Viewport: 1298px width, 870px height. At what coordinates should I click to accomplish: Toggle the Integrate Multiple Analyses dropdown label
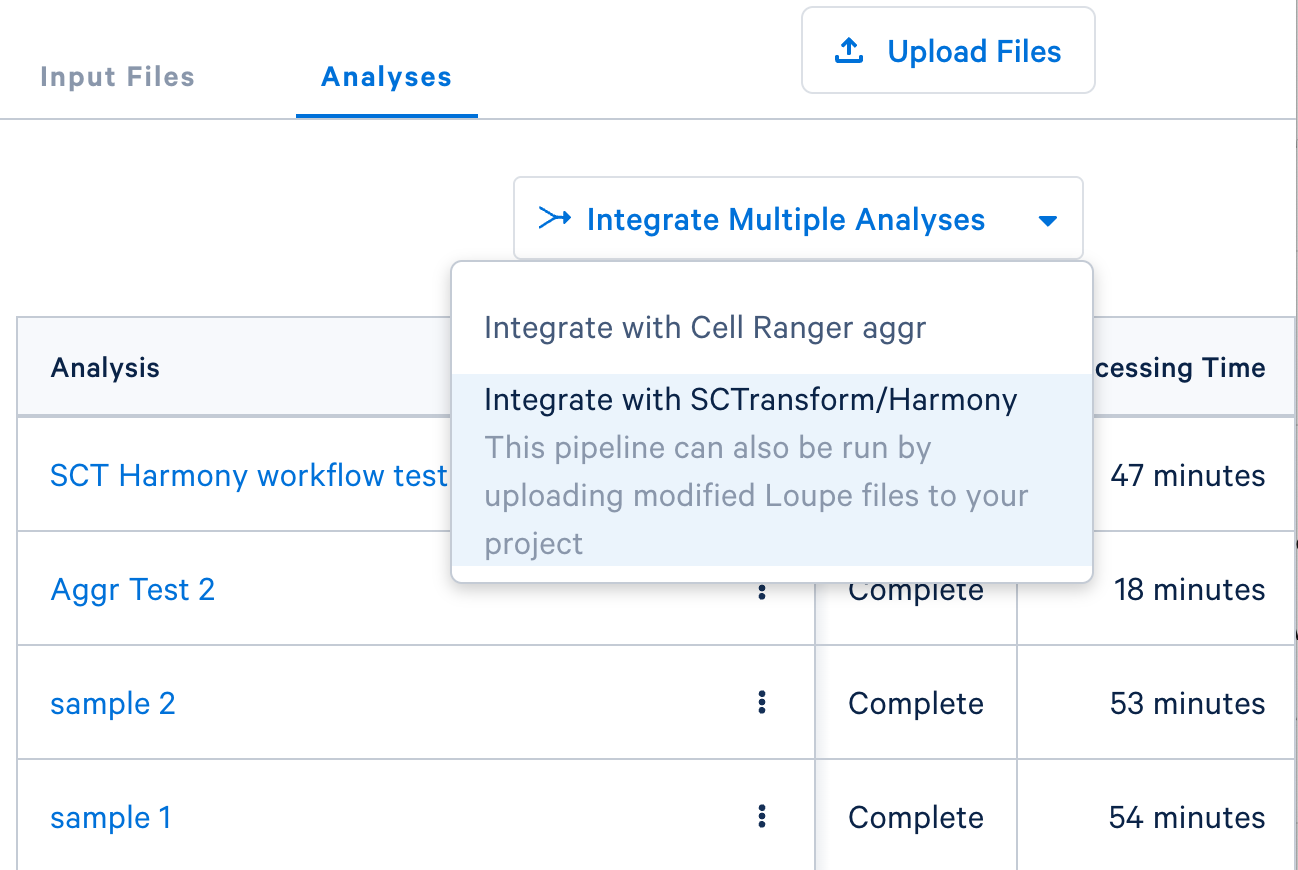(x=785, y=220)
